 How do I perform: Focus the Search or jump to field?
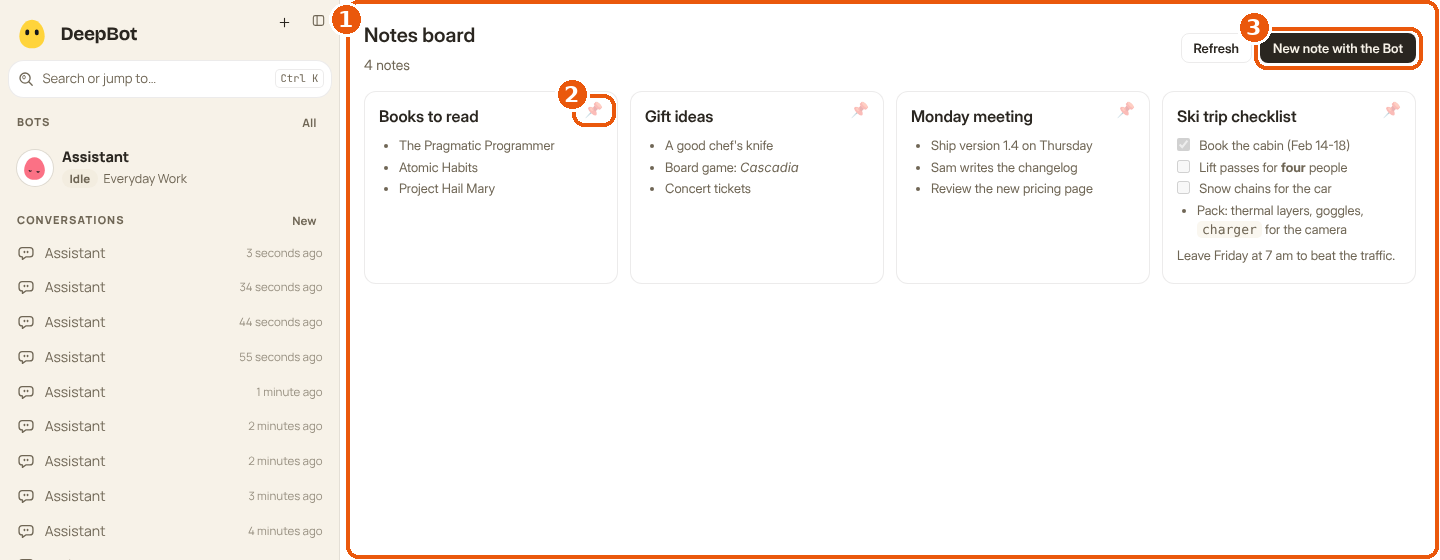170,79
